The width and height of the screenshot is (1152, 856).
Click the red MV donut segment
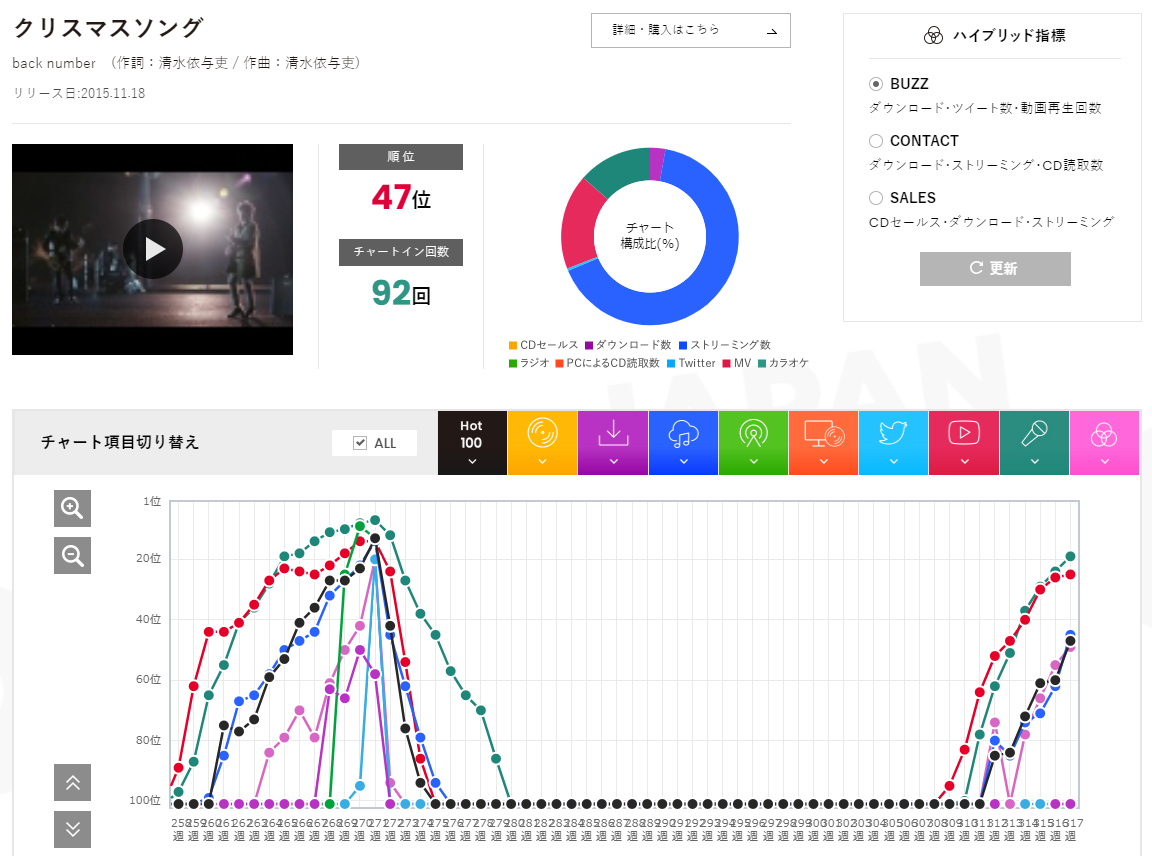579,224
